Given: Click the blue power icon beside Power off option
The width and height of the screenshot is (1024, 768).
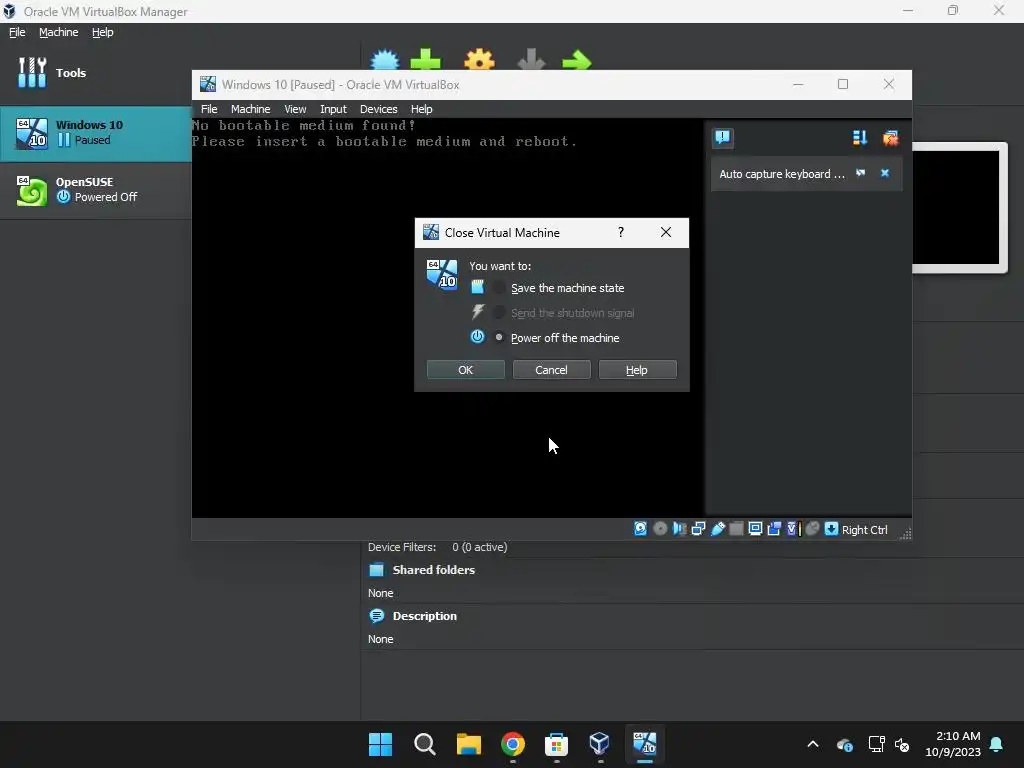Looking at the screenshot, I should tap(478, 336).
